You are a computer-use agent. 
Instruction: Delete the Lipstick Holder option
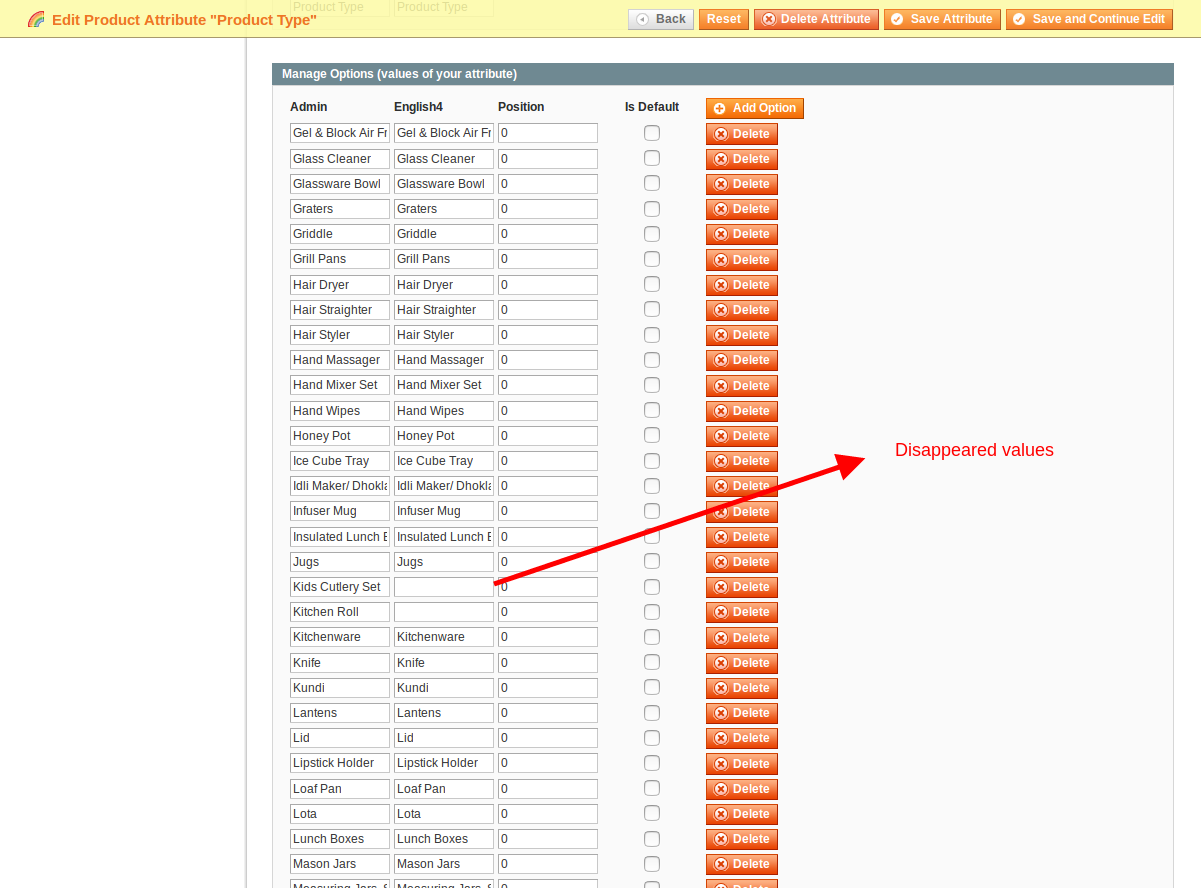pos(741,763)
